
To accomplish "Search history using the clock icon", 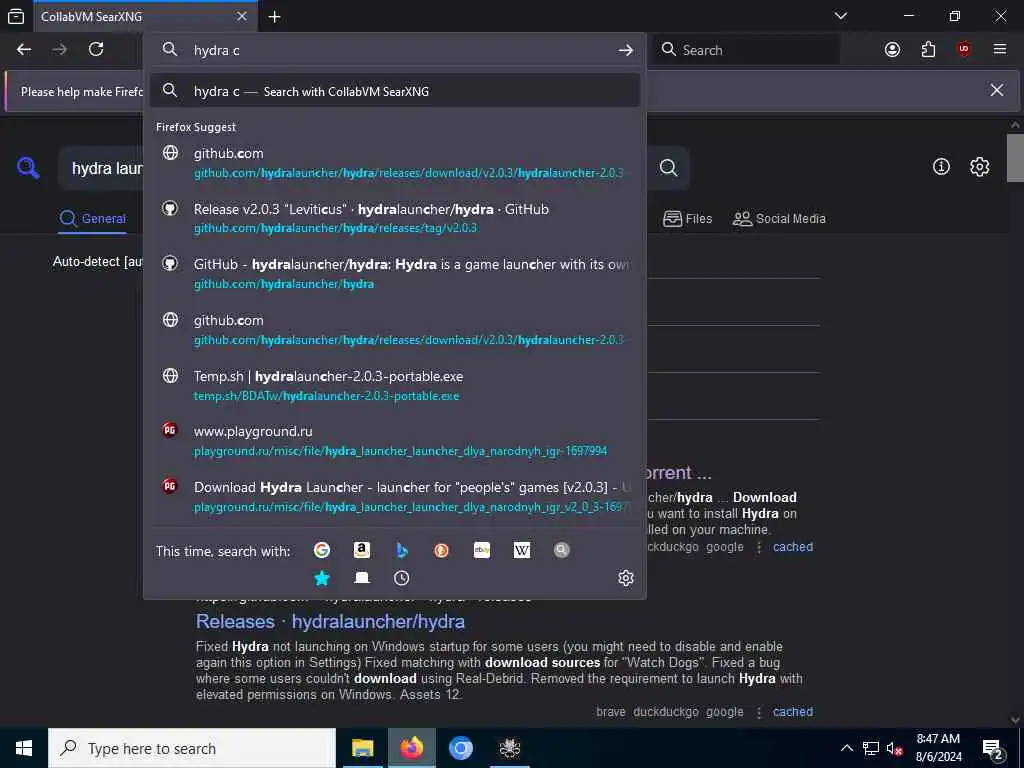I will click(402, 578).
